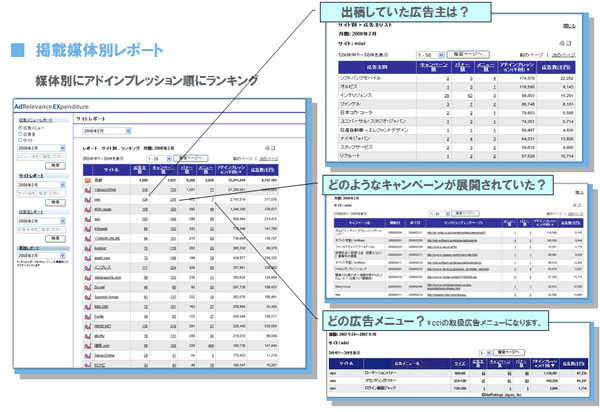This screenshot has width=600, height=412.
Task: Click export icon in the advertiser list popup
Action: coord(569,43)
